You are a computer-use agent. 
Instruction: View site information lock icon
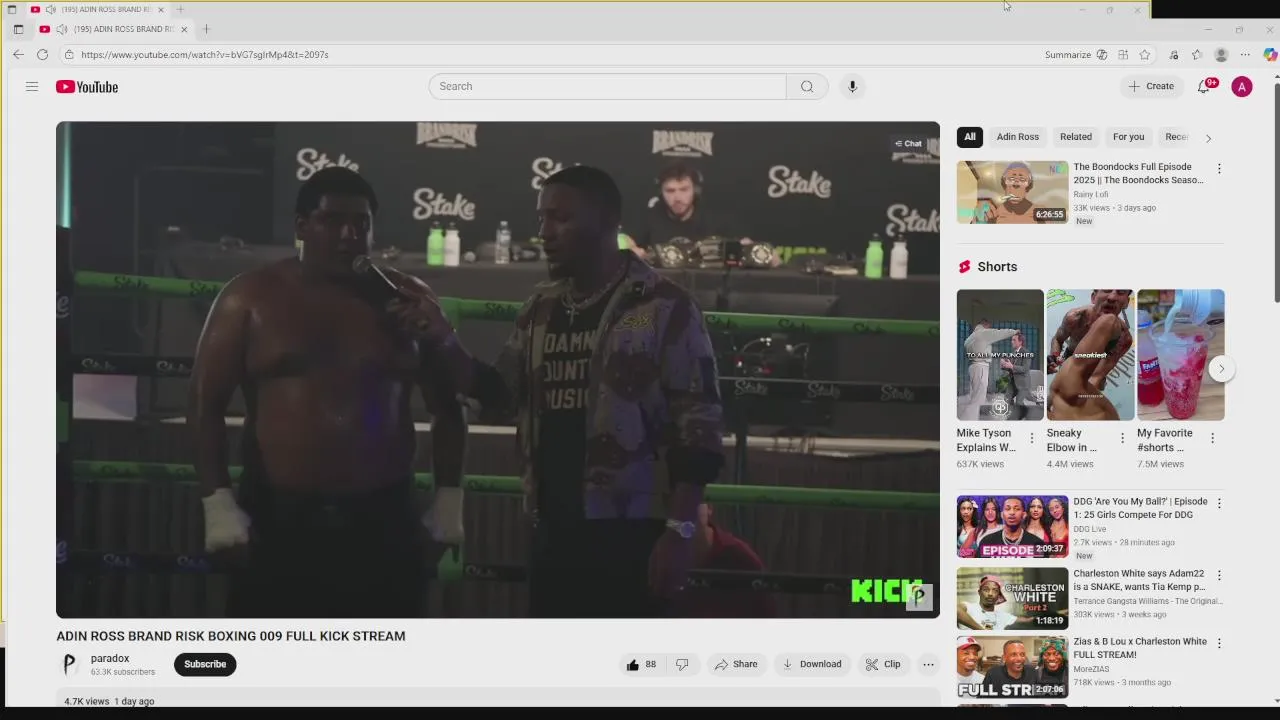pyautogui.click(x=69, y=55)
